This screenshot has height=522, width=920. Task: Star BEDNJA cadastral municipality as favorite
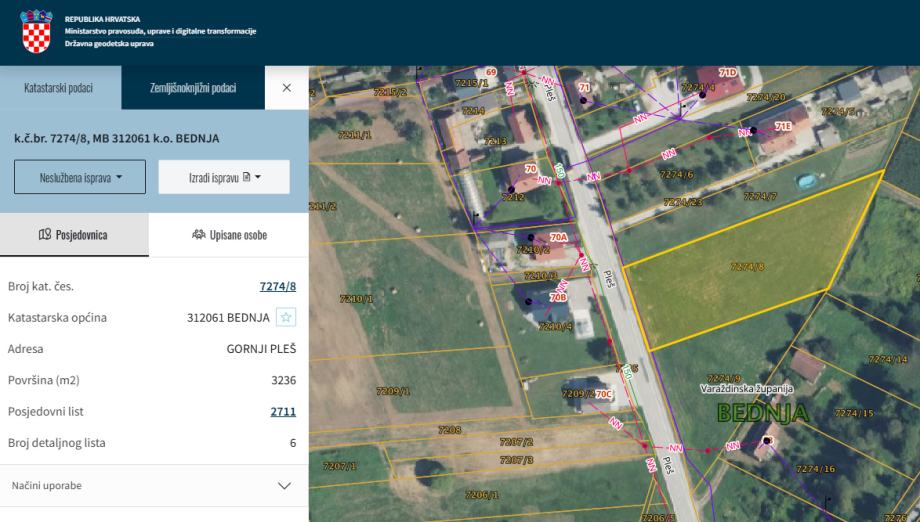[286, 318]
